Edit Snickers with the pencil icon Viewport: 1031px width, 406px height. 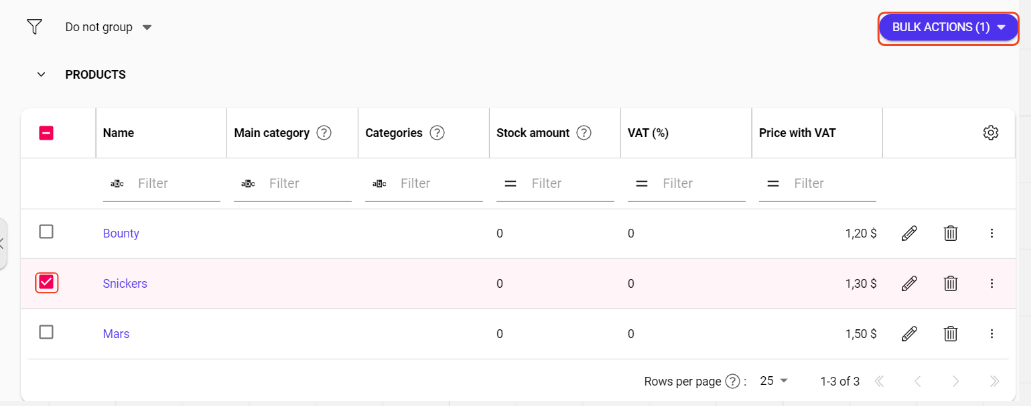(x=909, y=284)
